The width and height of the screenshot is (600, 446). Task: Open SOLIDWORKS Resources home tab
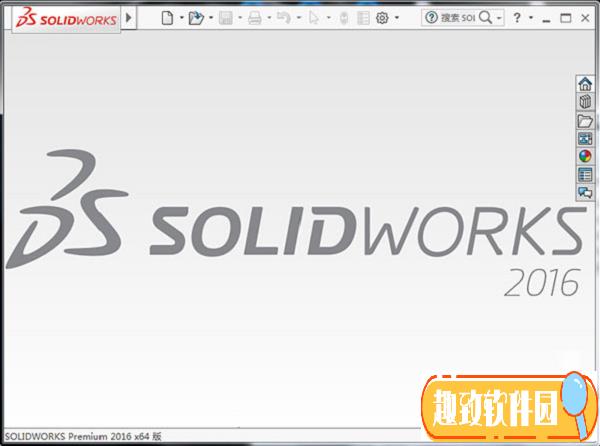[x=585, y=84]
